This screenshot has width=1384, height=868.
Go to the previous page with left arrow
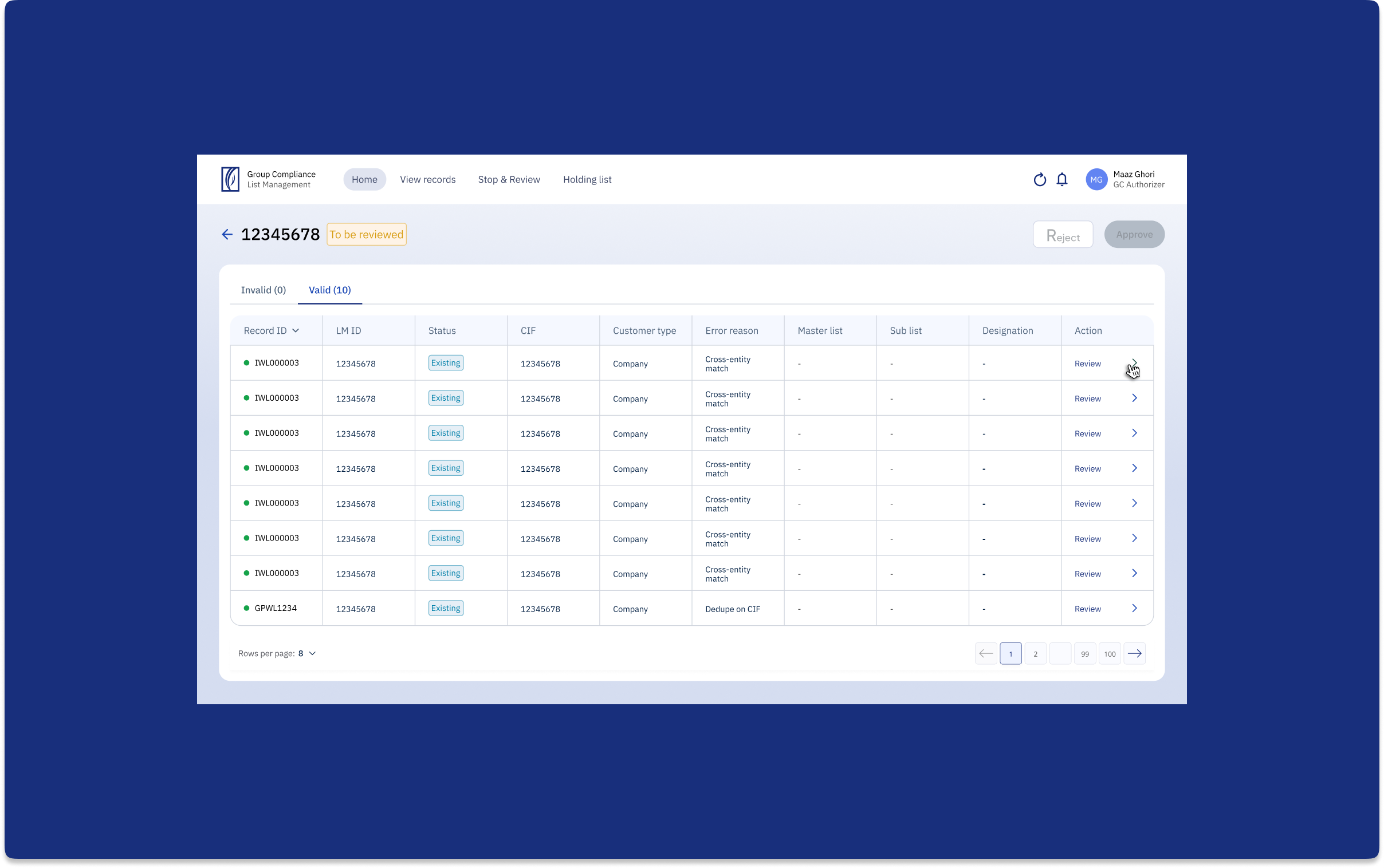pyautogui.click(x=985, y=653)
